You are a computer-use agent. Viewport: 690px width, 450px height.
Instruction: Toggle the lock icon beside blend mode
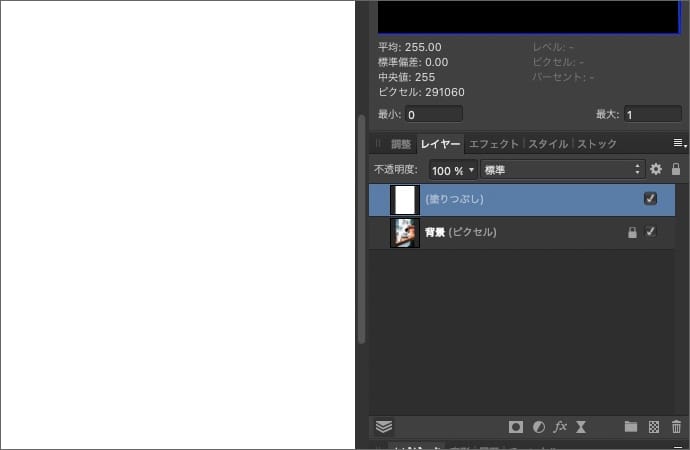coord(676,170)
